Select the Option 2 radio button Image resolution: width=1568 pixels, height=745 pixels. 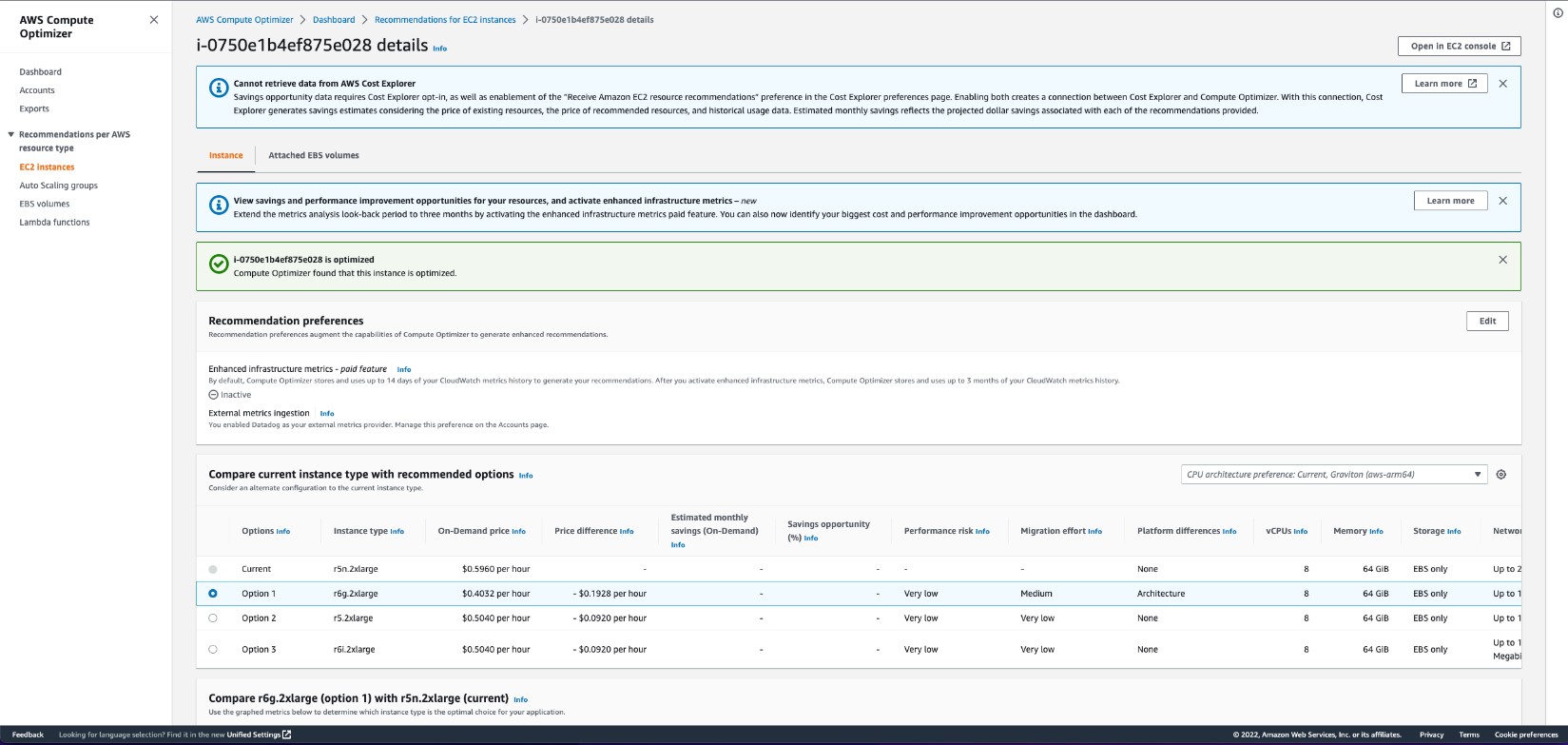(213, 618)
